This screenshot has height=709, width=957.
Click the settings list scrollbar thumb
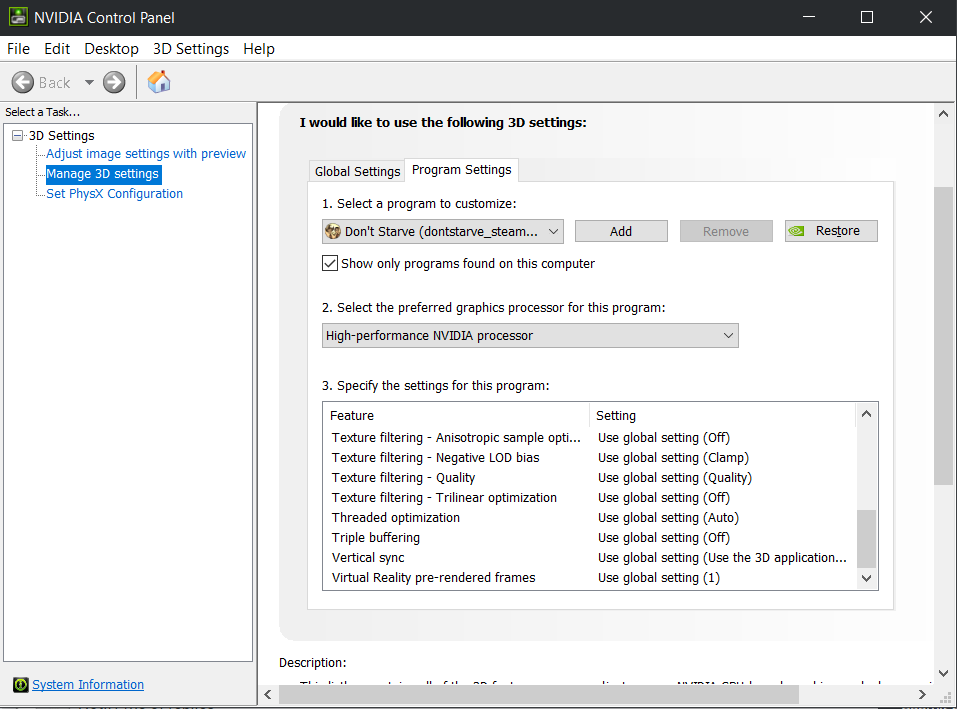(x=866, y=539)
